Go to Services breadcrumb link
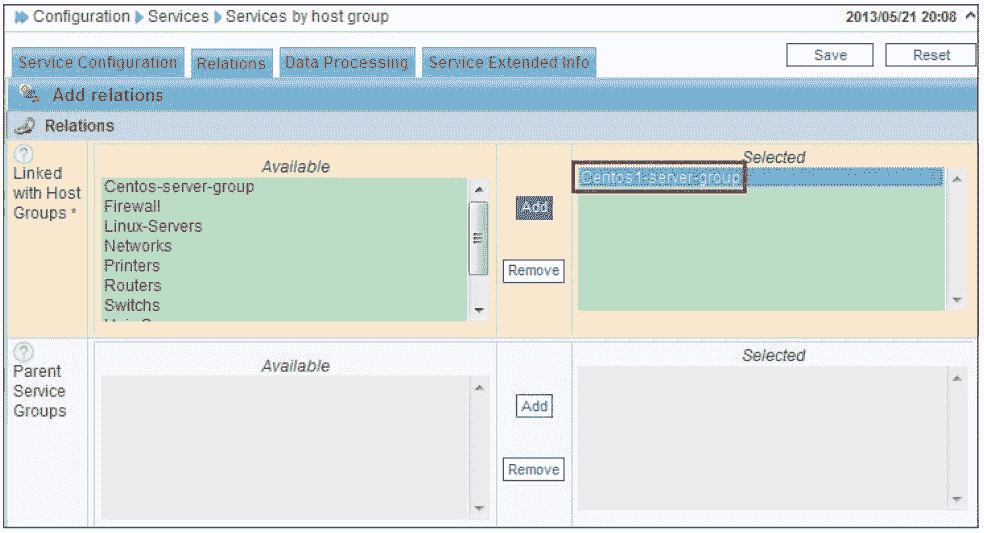The height and width of the screenshot is (533, 984). coord(178,17)
